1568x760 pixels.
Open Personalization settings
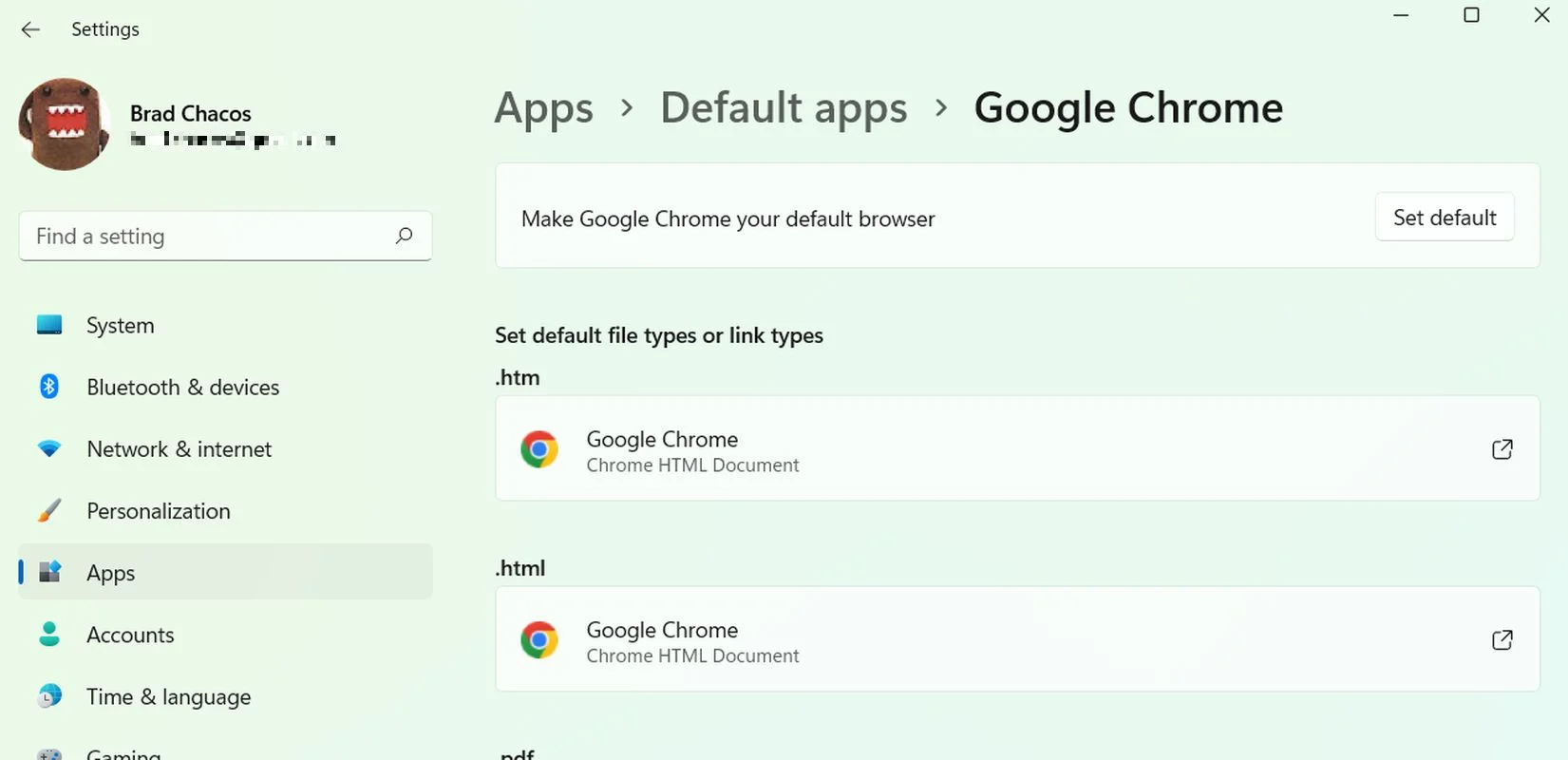(x=225, y=511)
